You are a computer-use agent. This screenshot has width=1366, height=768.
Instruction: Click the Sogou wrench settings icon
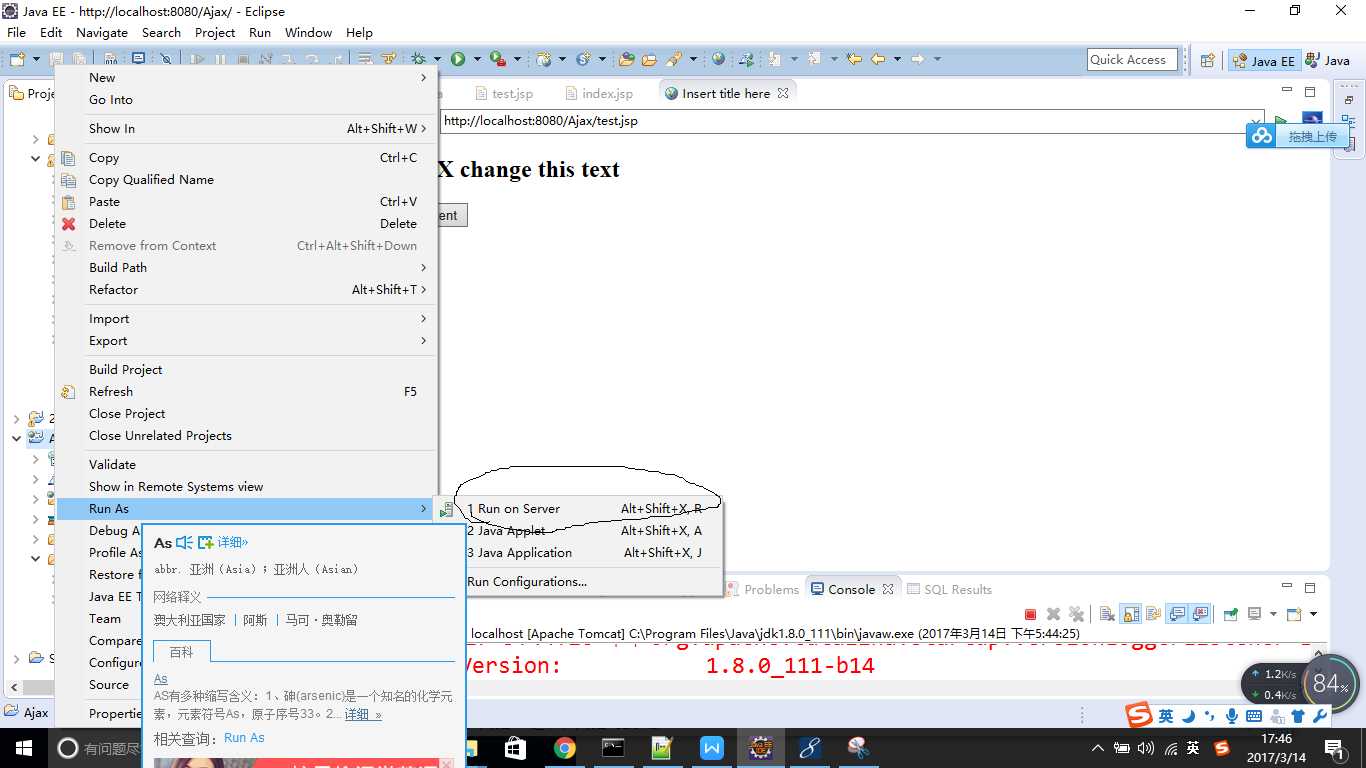click(x=1319, y=717)
